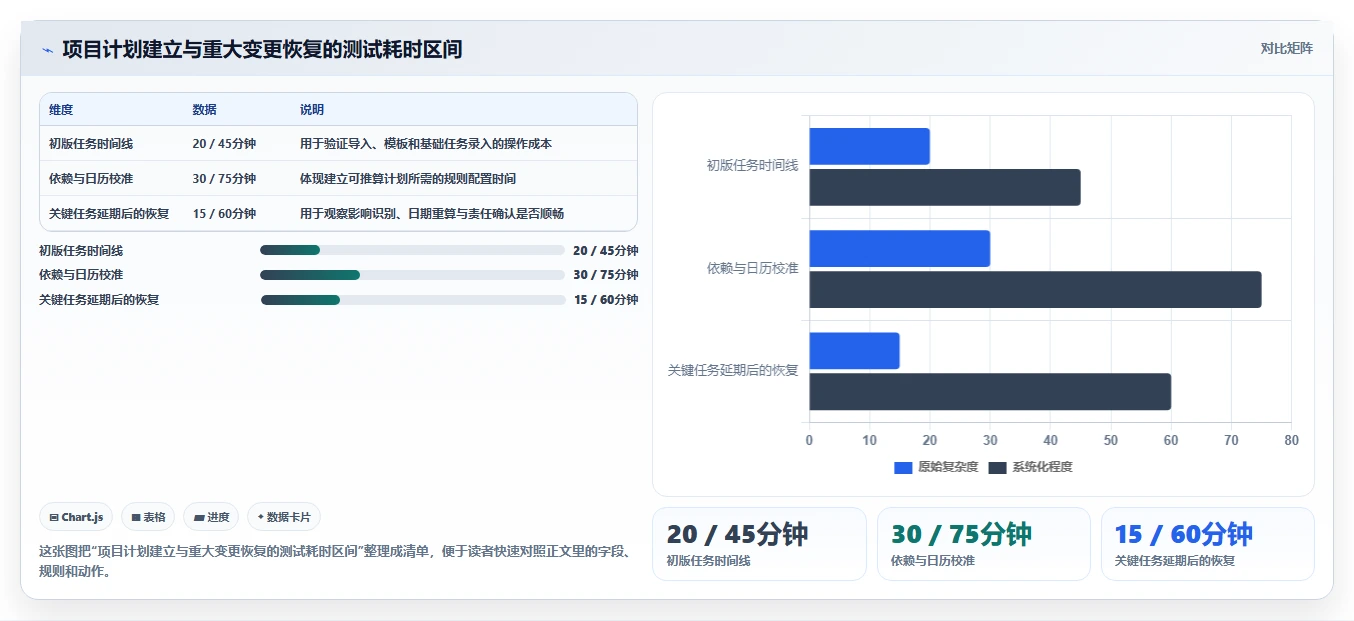Click the page title 项目计划建立与重大变更恢复的测试耗时区间
The image size is (1354, 621).
point(262,49)
